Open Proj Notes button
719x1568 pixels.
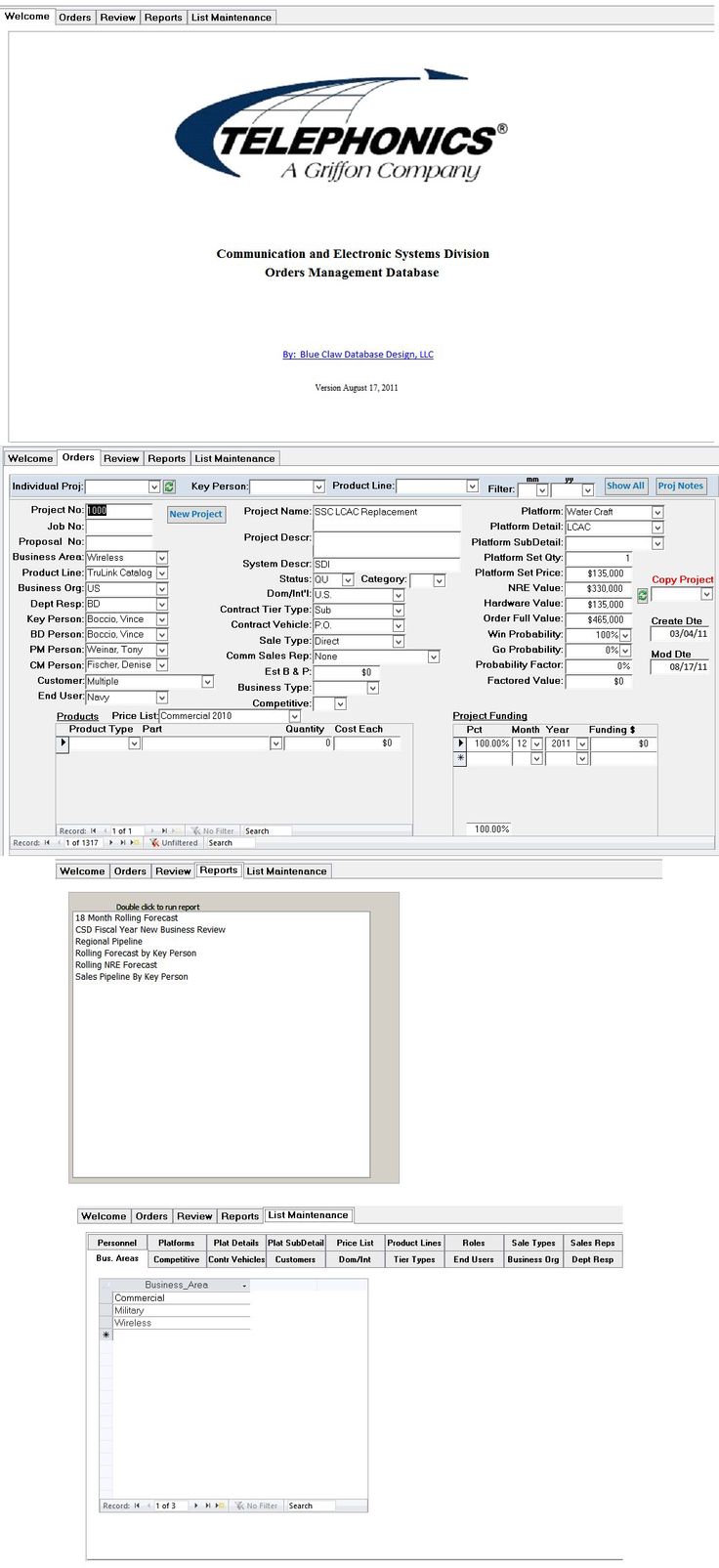pyautogui.click(x=680, y=486)
